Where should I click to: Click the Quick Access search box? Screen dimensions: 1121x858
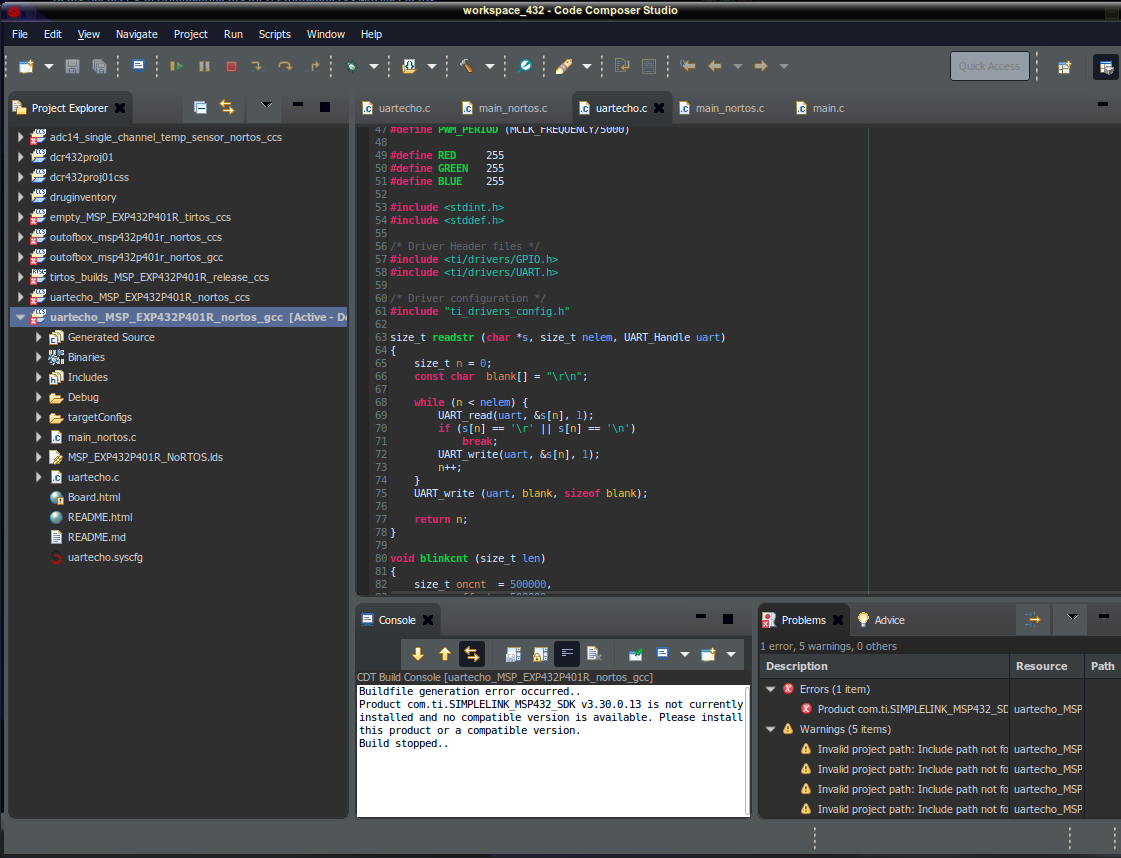[989, 66]
